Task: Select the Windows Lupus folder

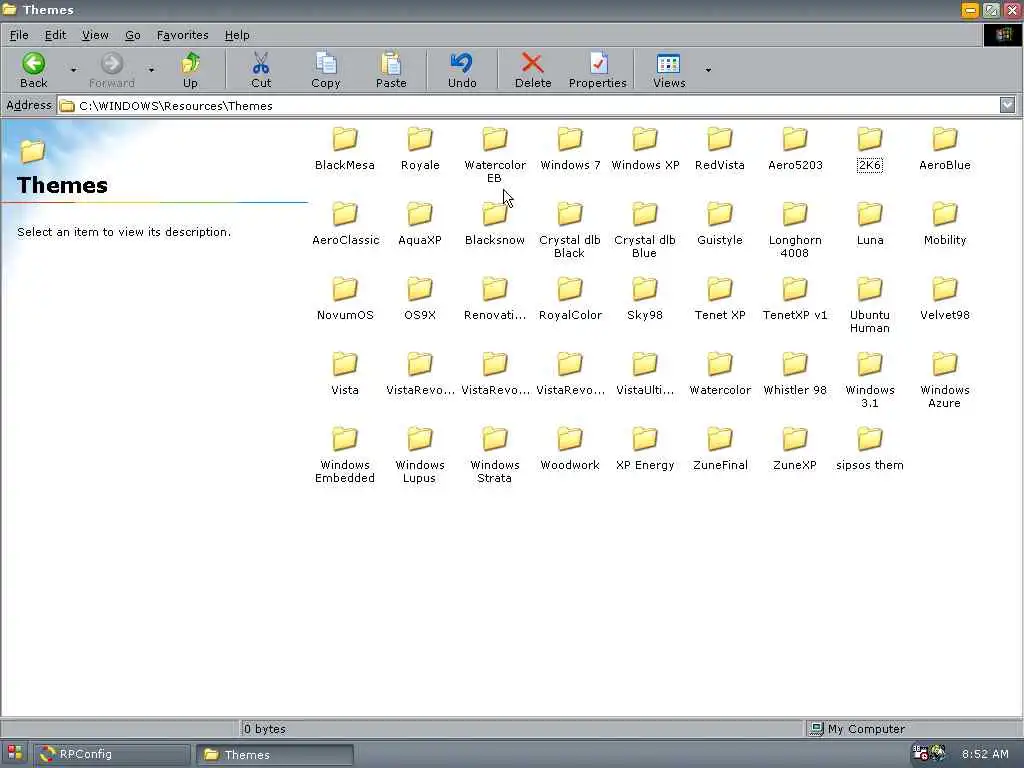Action: point(420,456)
